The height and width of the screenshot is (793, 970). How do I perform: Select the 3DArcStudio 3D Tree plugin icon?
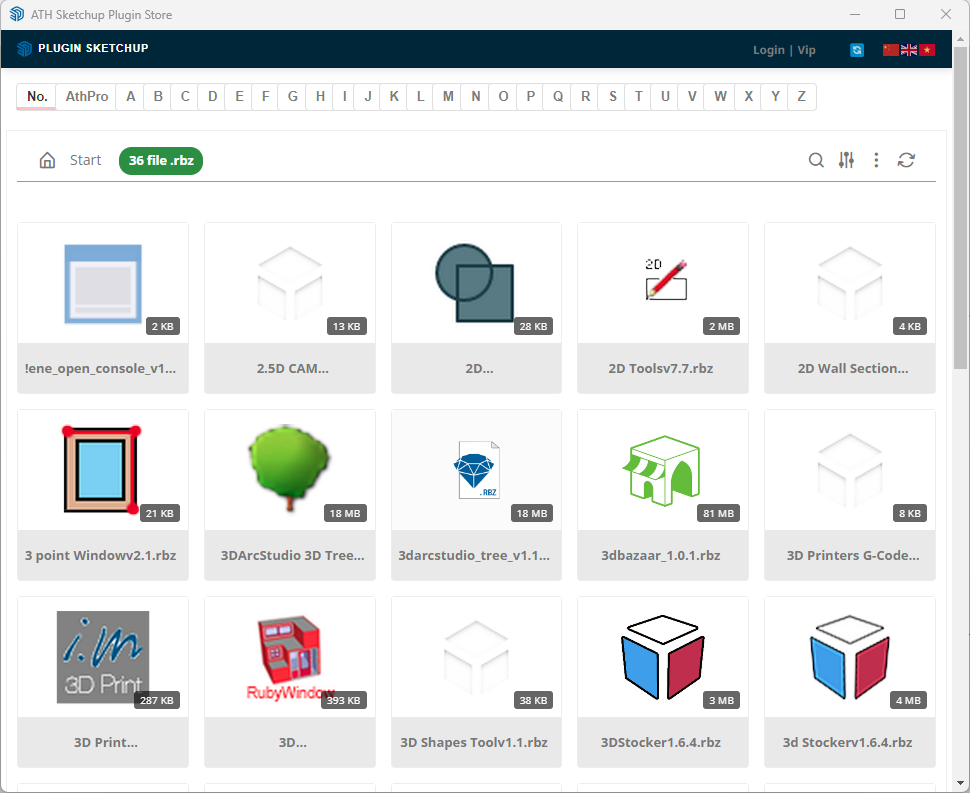pyautogui.click(x=290, y=468)
